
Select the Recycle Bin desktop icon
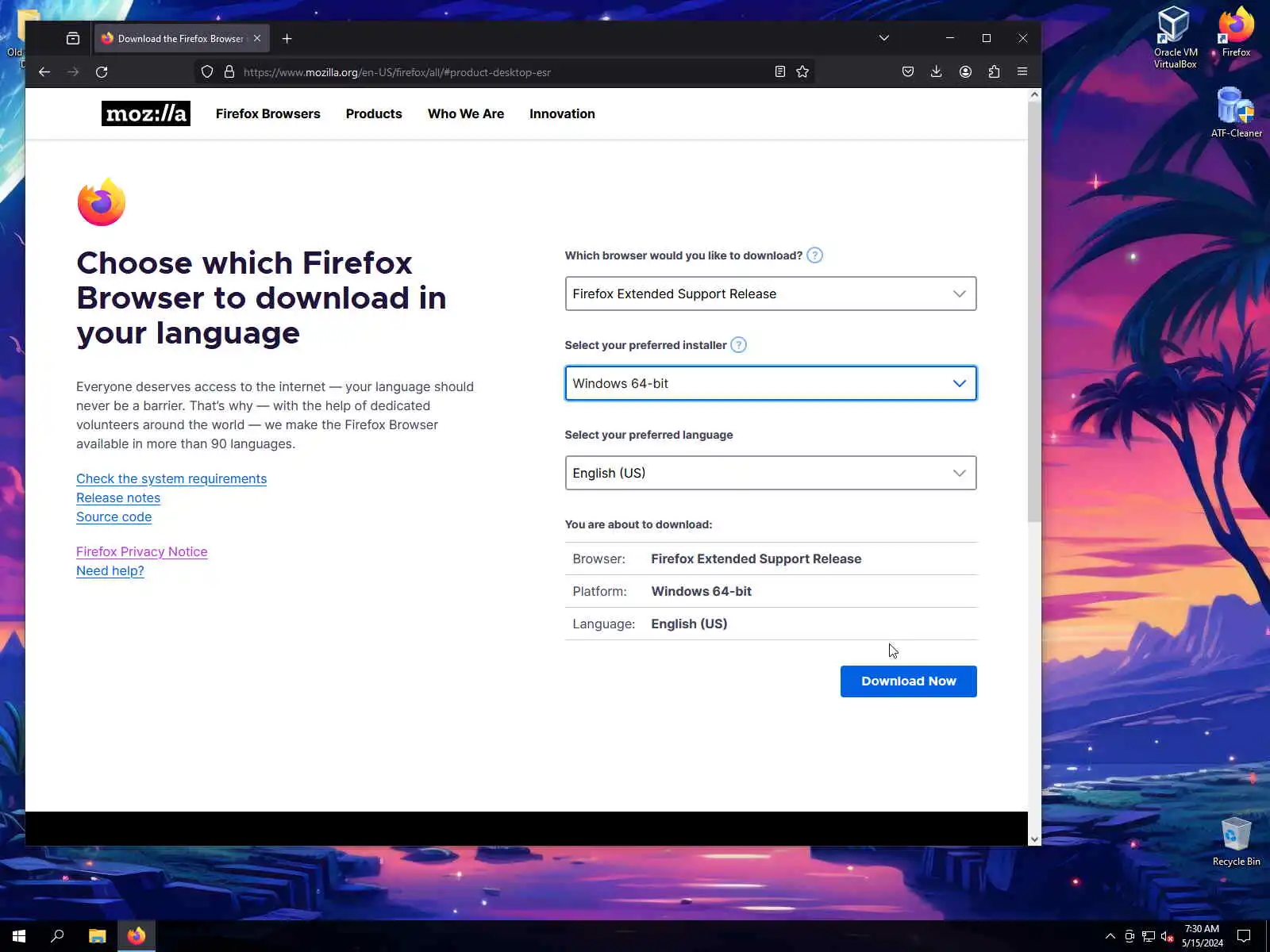click(x=1236, y=842)
